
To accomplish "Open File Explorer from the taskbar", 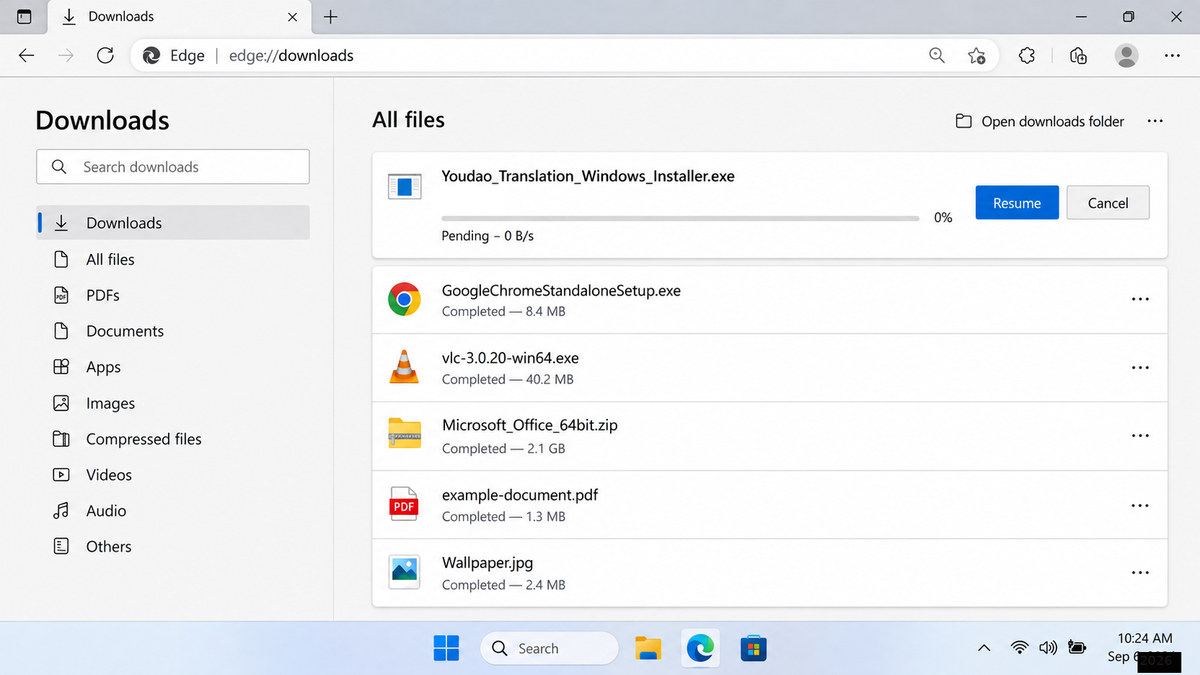I will [x=648, y=648].
